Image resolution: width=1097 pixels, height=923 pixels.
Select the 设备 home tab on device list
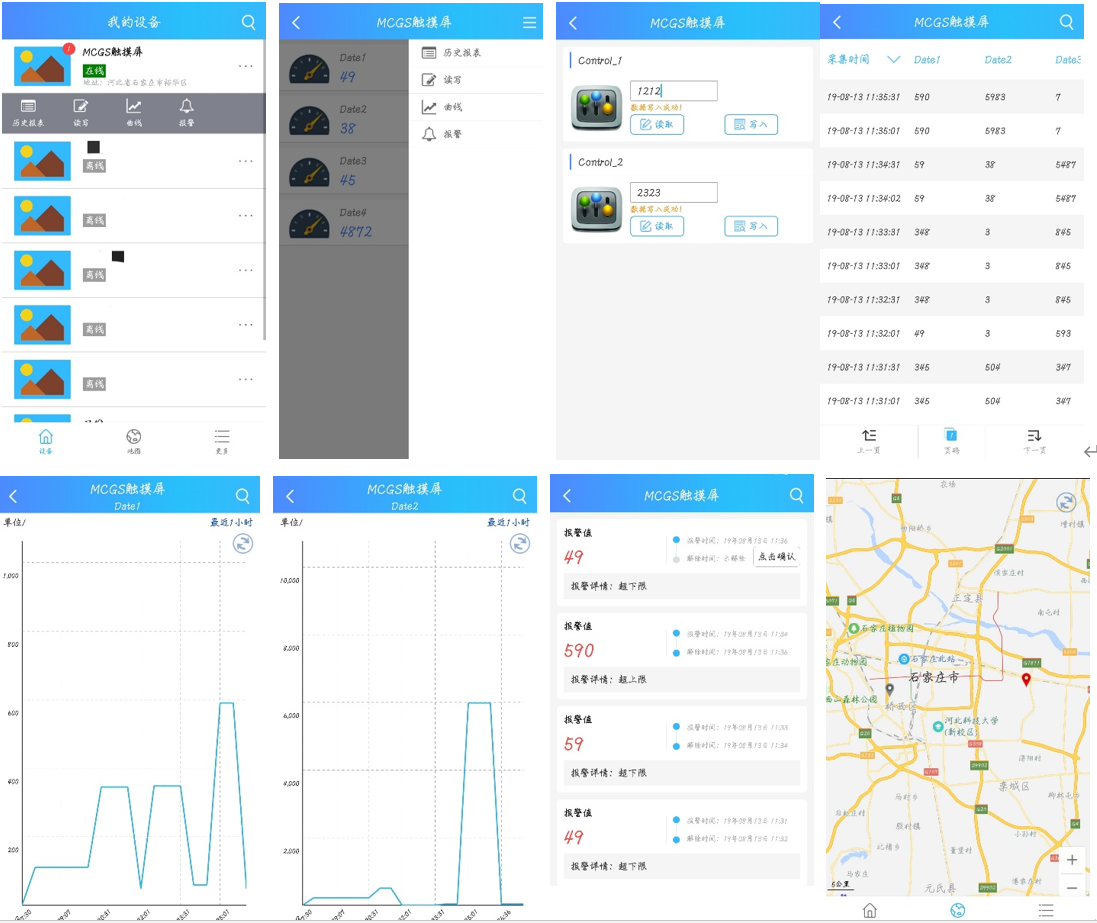[x=45, y=442]
